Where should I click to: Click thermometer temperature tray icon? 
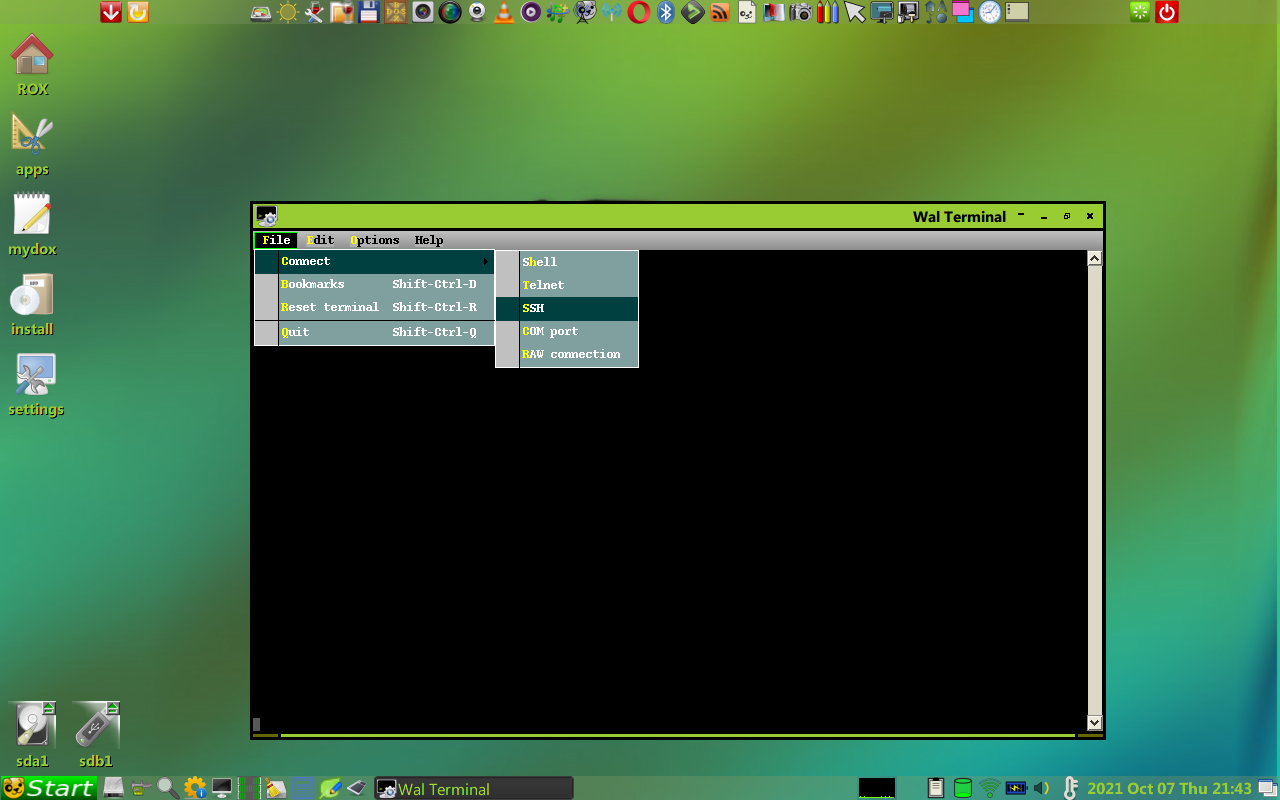click(x=1070, y=788)
